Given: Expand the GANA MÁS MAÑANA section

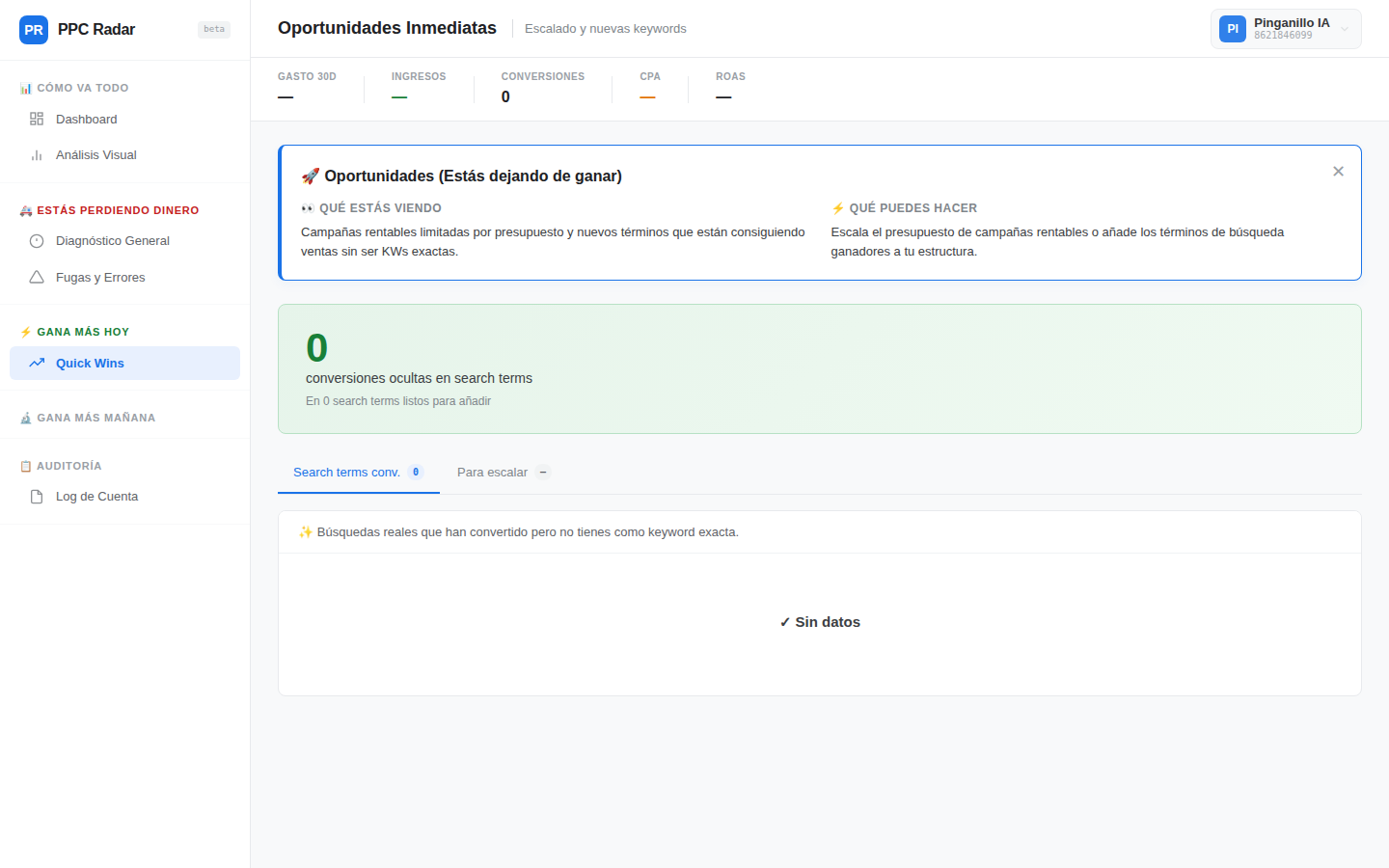Looking at the screenshot, I should point(88,418).
